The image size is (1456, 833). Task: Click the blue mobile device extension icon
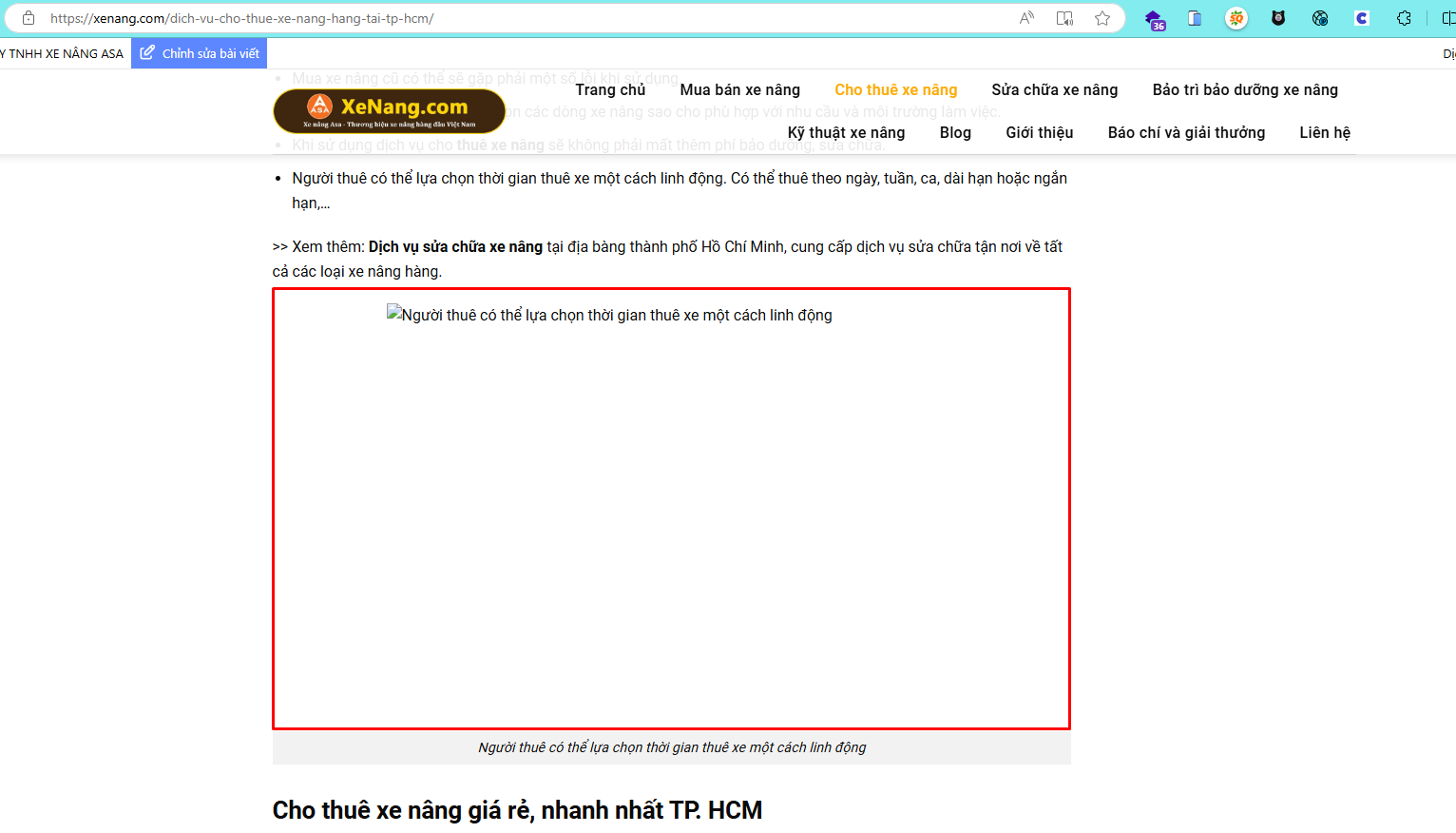click(1195, 18)
